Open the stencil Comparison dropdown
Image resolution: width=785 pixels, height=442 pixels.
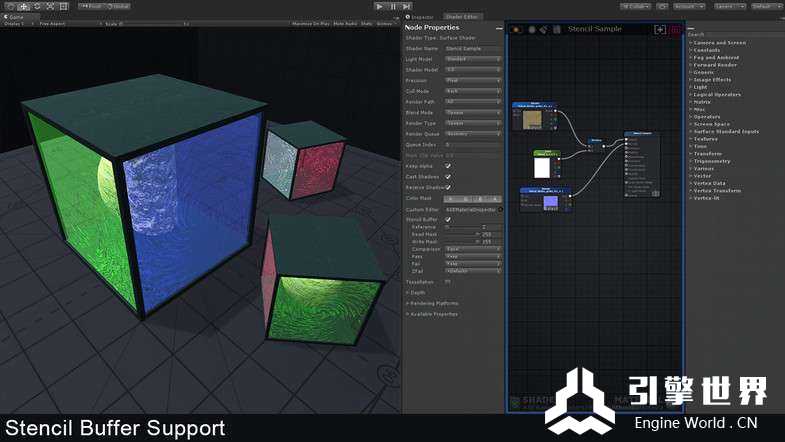tap(473, 249)
